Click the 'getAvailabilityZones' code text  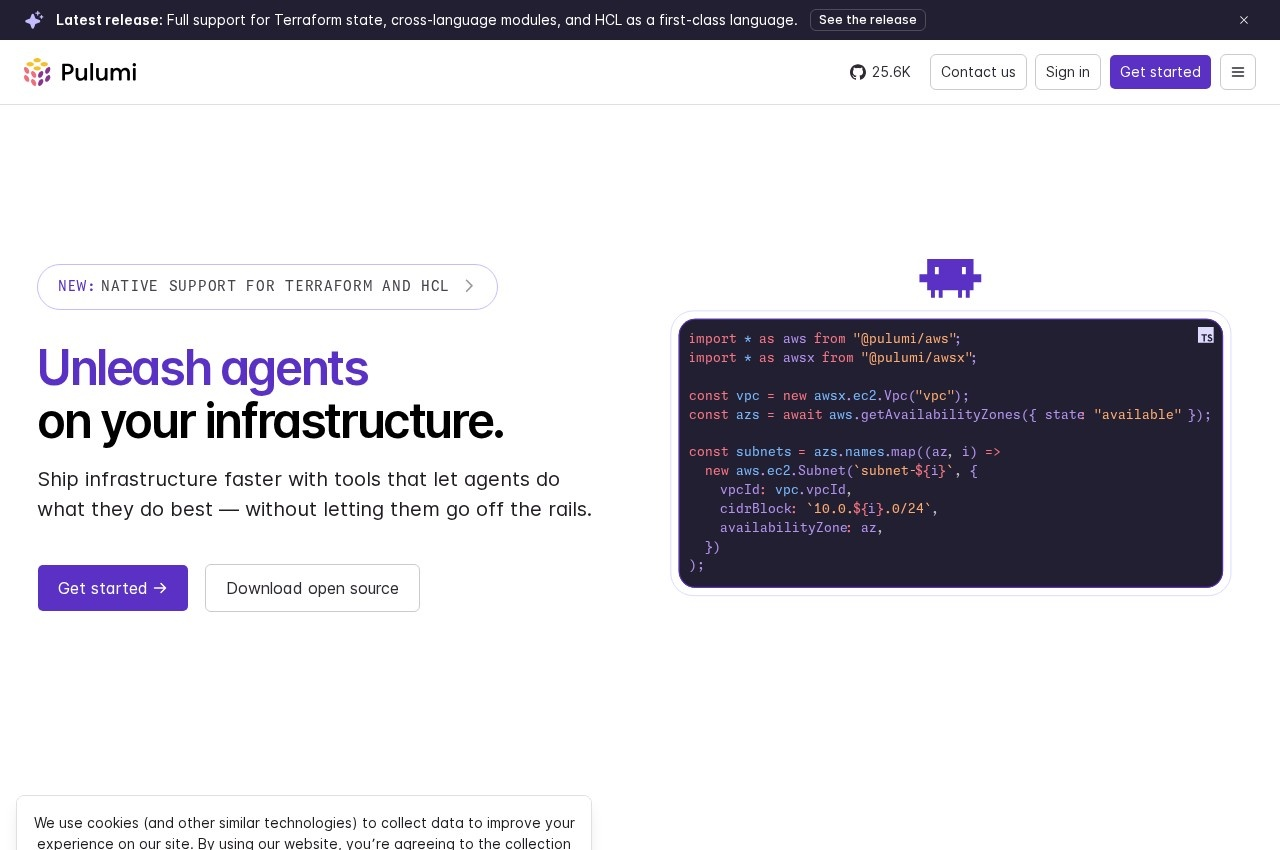(940, 415)
